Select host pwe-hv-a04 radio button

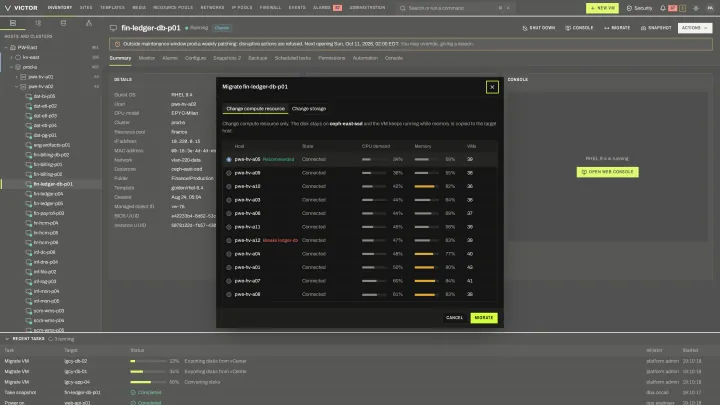coord(229,254)
